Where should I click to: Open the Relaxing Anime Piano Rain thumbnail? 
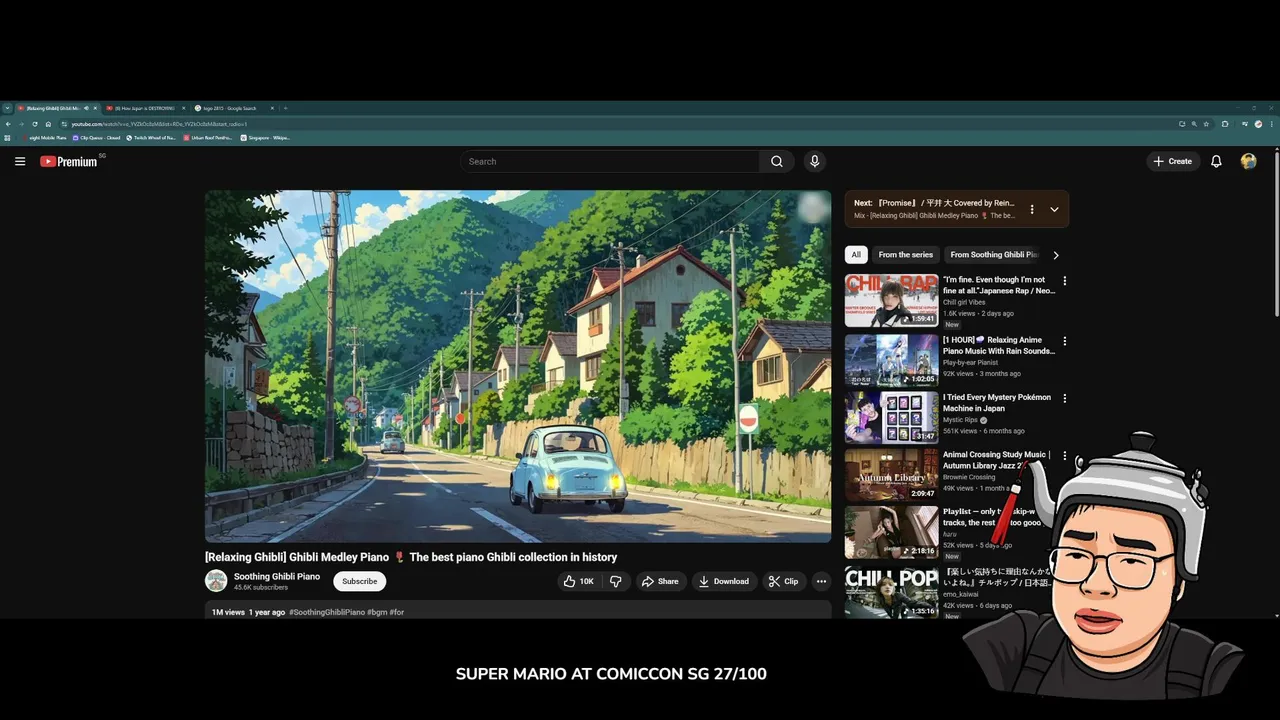click(x=891, y=361)
